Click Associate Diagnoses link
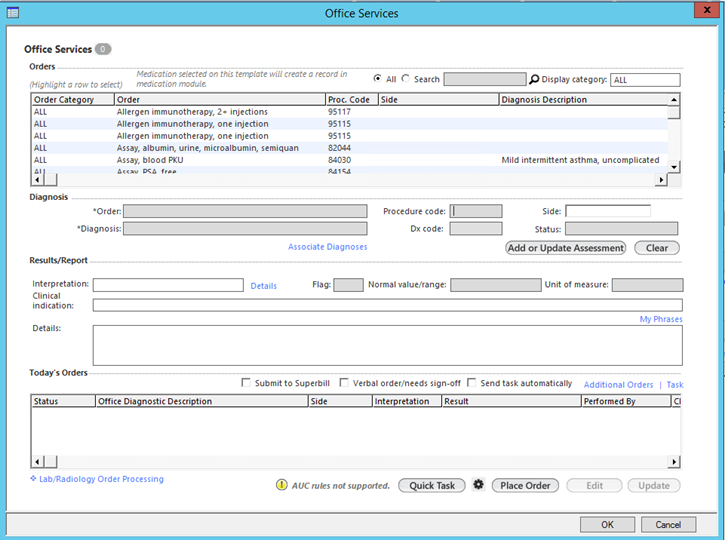Screen dimensions: 725x540 pos(328,247)
